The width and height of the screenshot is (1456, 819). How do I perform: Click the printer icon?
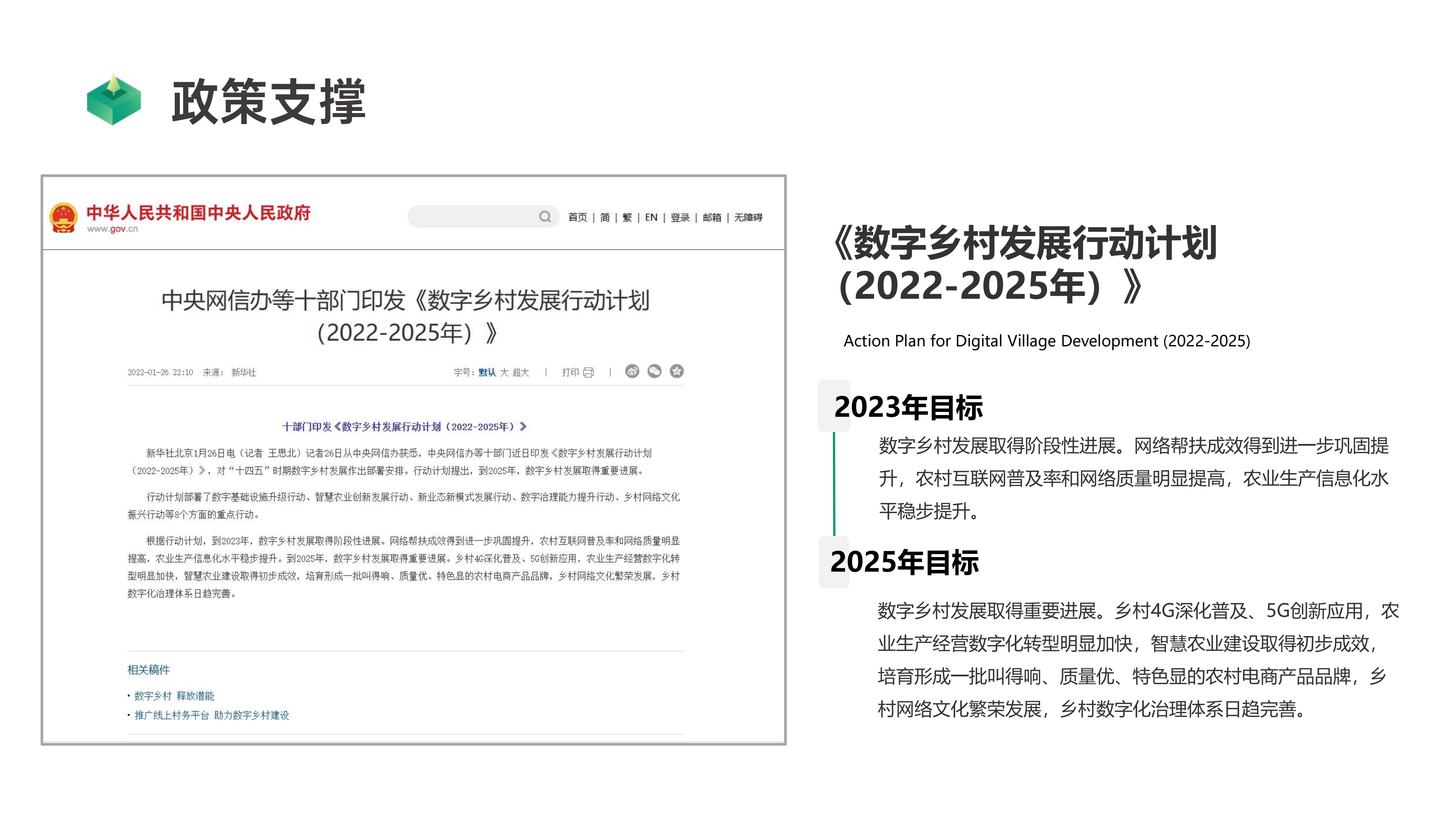(x=588, y=373)
